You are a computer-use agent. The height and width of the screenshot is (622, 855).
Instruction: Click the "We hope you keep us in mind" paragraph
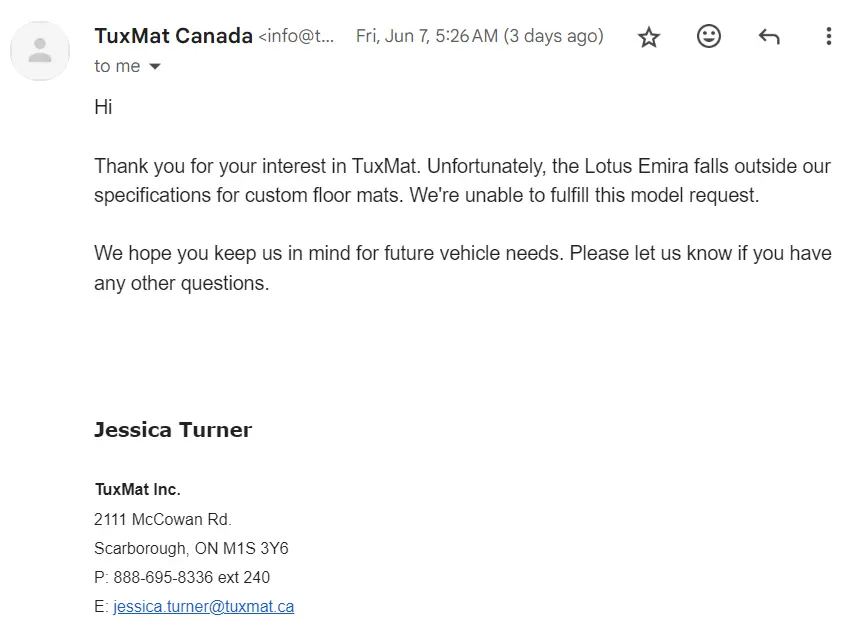click(462, 268)
